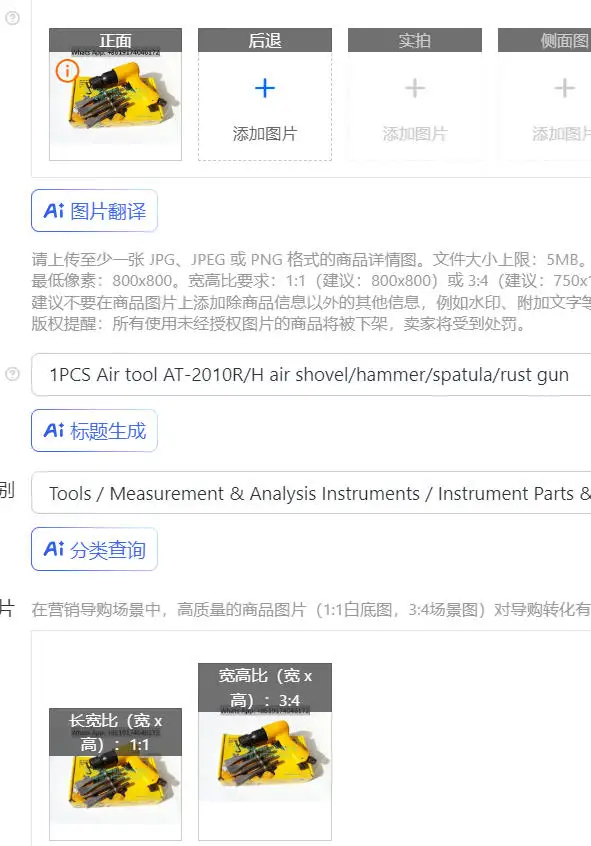Click the text starting 请上传至少一张 JPG
This screenshot has width=591, height=846.
pos(311,260)
